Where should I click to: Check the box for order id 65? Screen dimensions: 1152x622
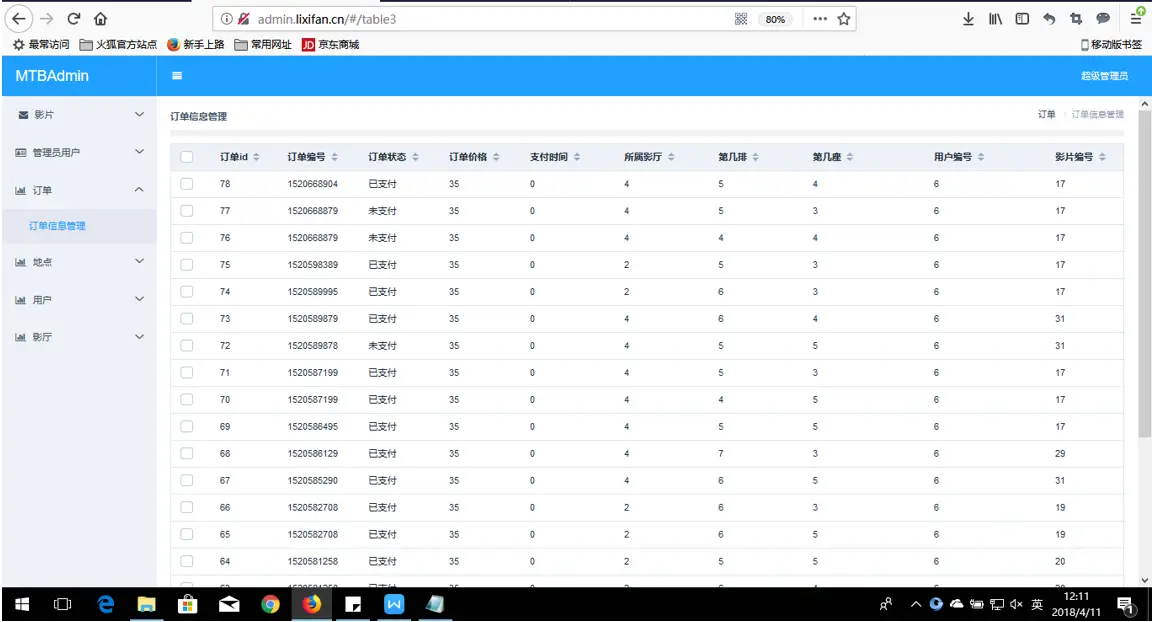pos(187,534)
